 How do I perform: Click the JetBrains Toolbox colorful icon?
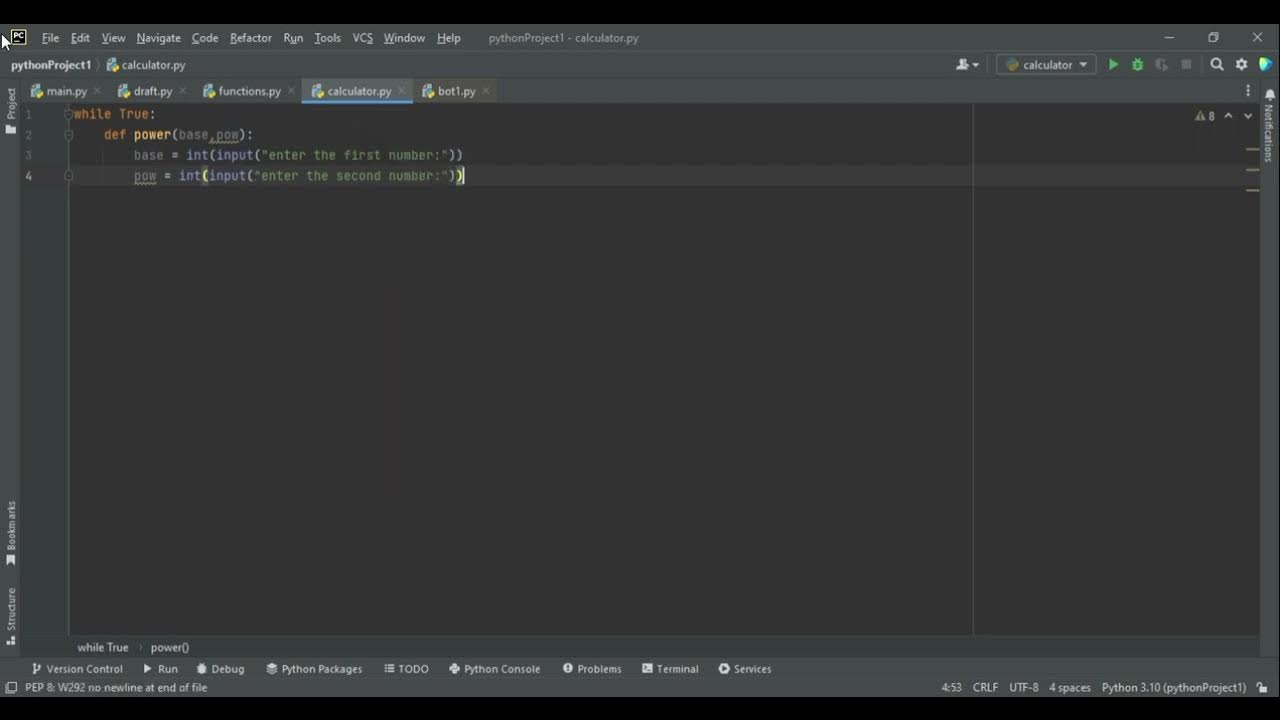click(x=1265, y=64)
